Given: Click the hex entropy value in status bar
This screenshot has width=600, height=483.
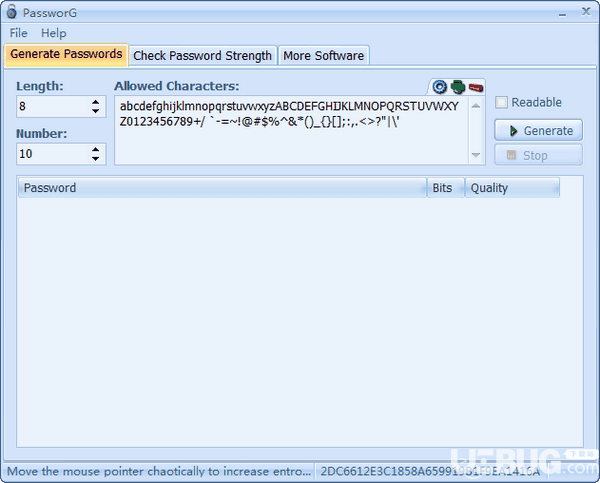Looking at the screenshot, I should (430, 471).
